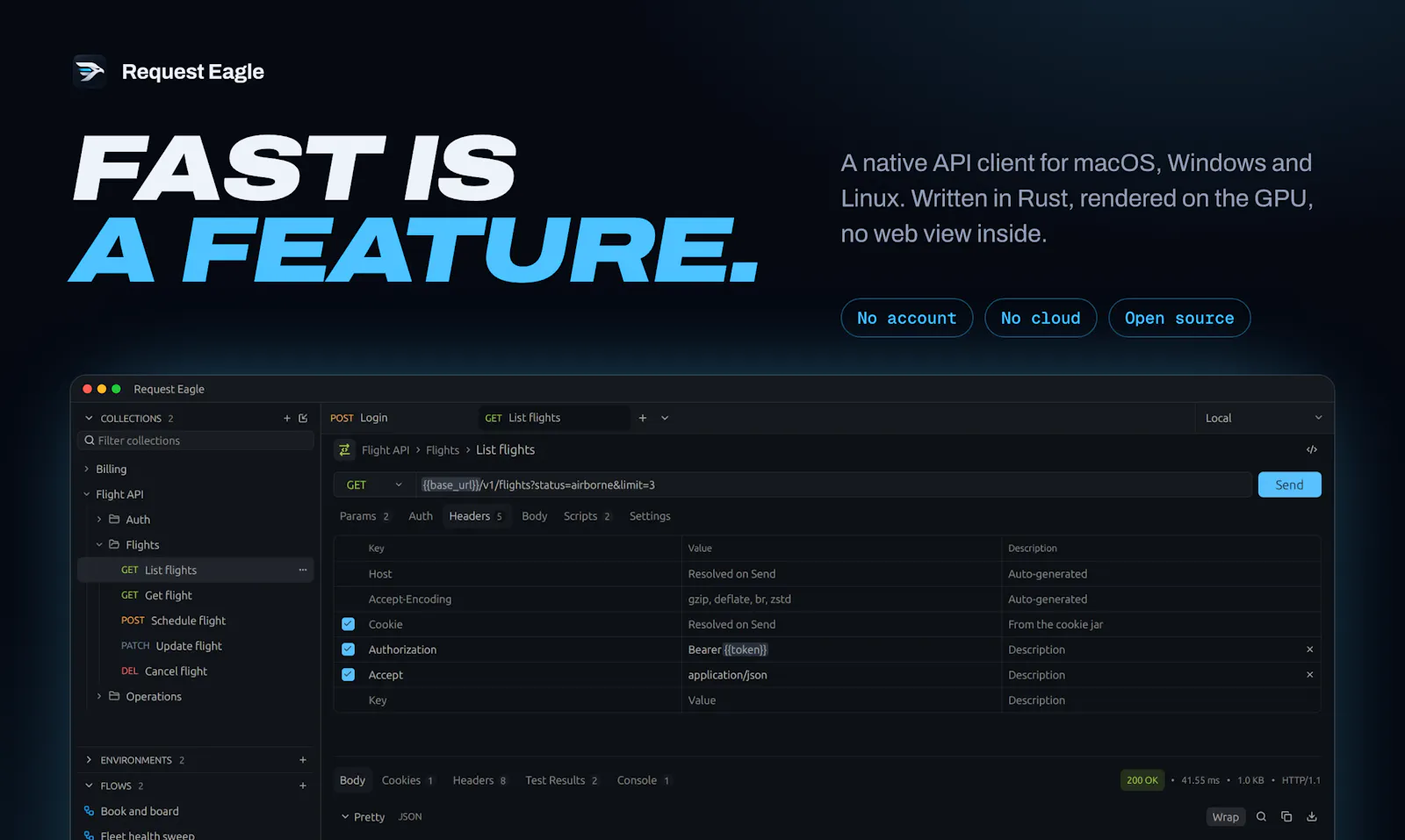Click the search icon in Filter collections
This screenshot has width=1405, height=840.
90,441
